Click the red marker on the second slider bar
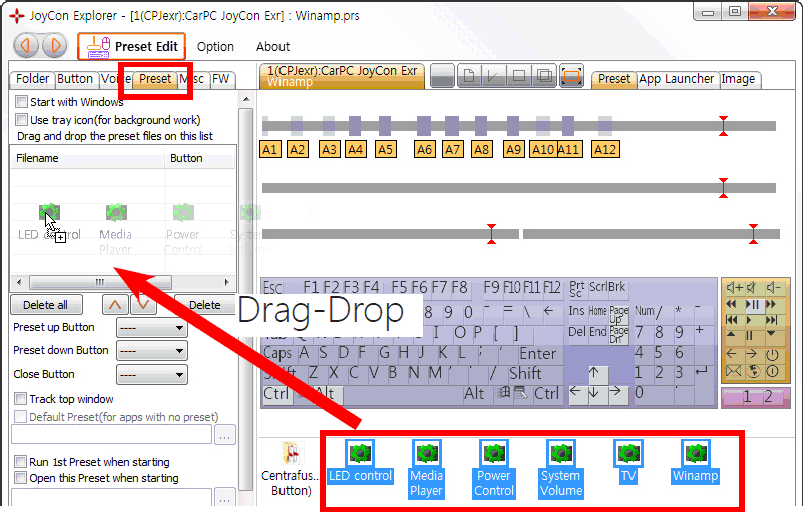803x512 pixels. coord(723,188)
